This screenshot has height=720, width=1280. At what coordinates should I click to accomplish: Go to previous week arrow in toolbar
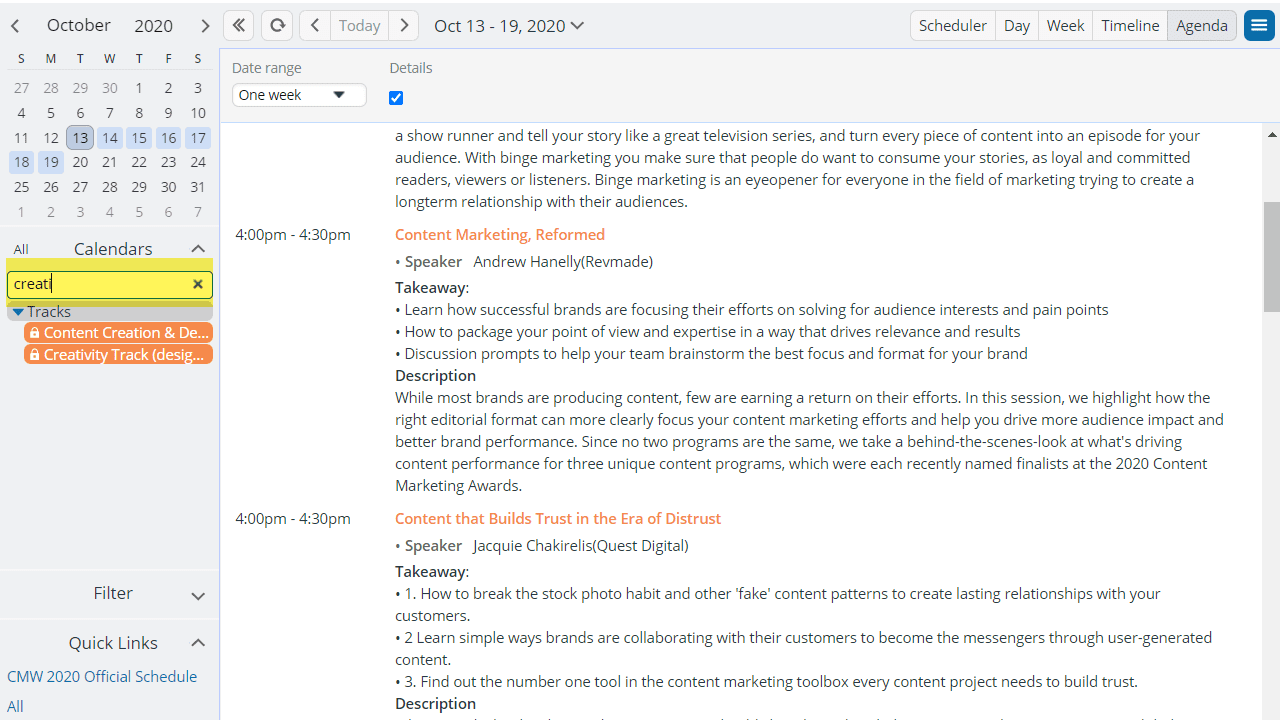(315, 26)
